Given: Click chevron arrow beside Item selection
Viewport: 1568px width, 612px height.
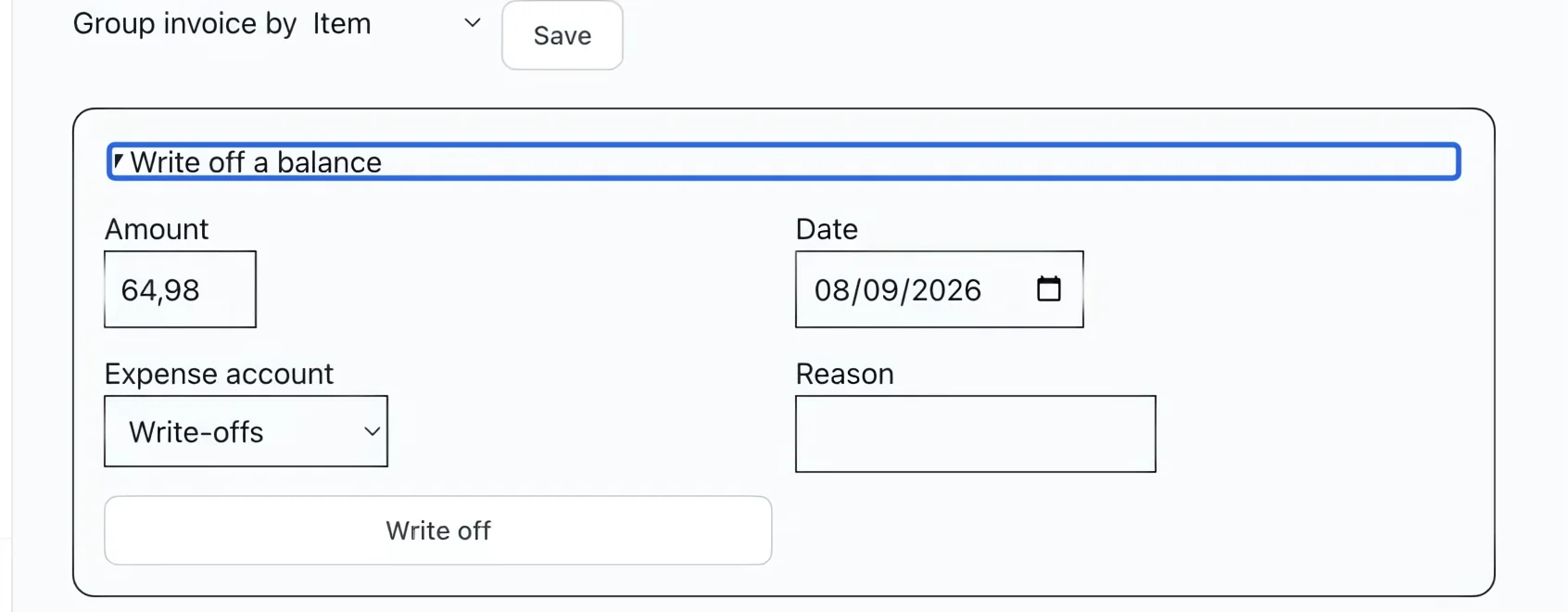Looking at the screenshot, I should click(473, 23).
